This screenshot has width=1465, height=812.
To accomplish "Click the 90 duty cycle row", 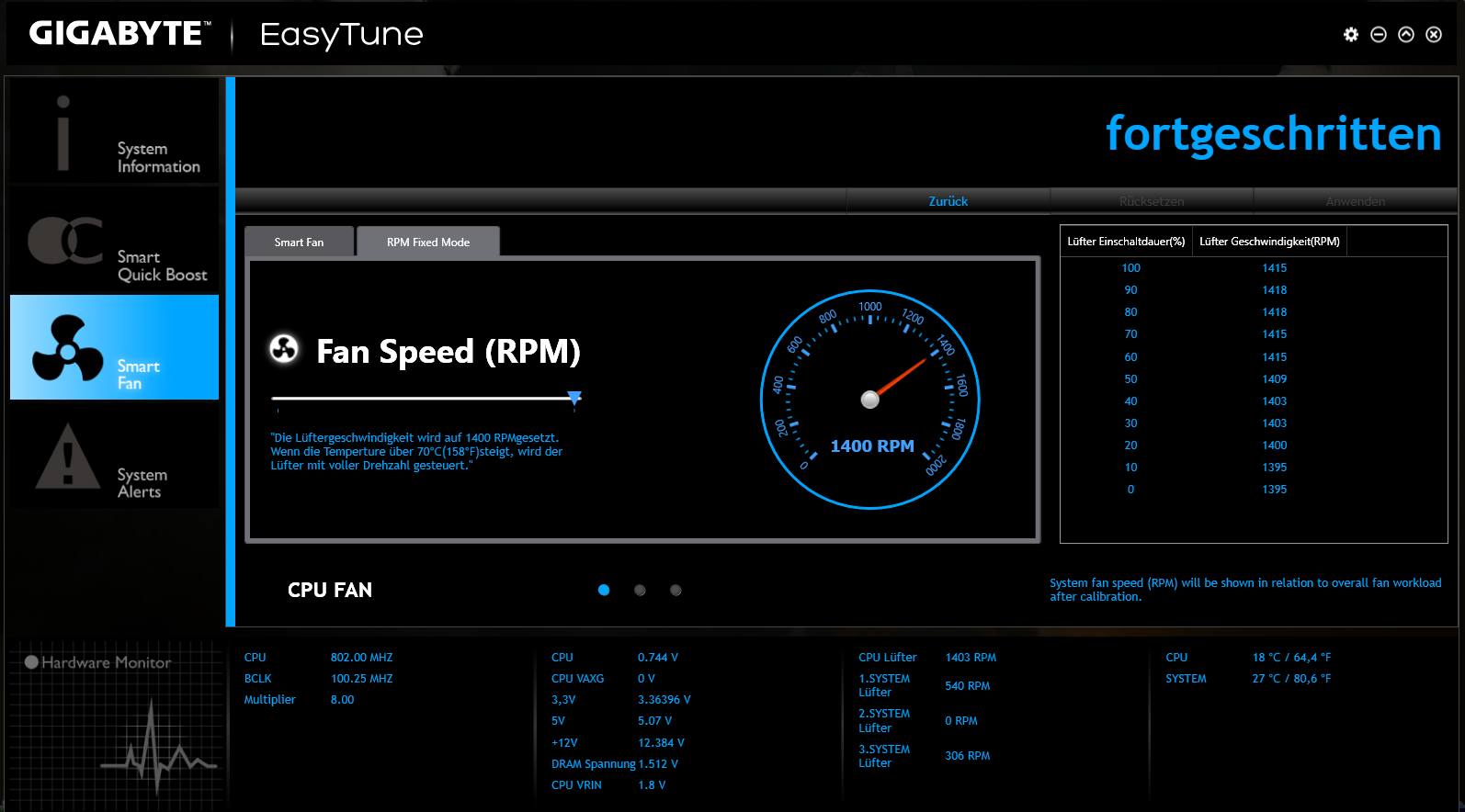I will click(x=1254, y=290).
